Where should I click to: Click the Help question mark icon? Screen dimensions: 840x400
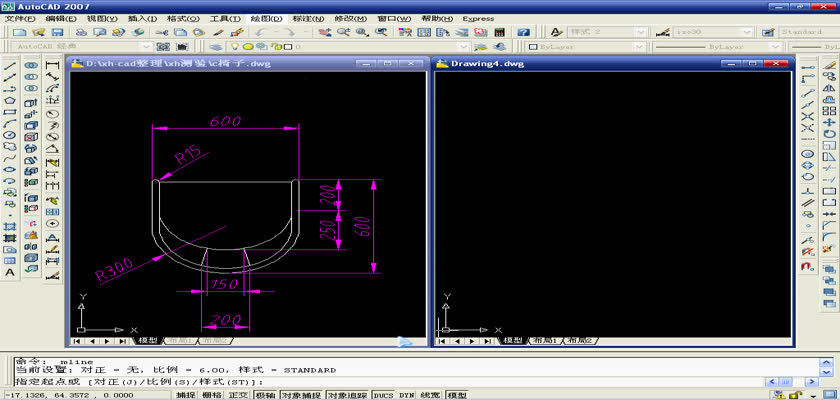(523, 32)
